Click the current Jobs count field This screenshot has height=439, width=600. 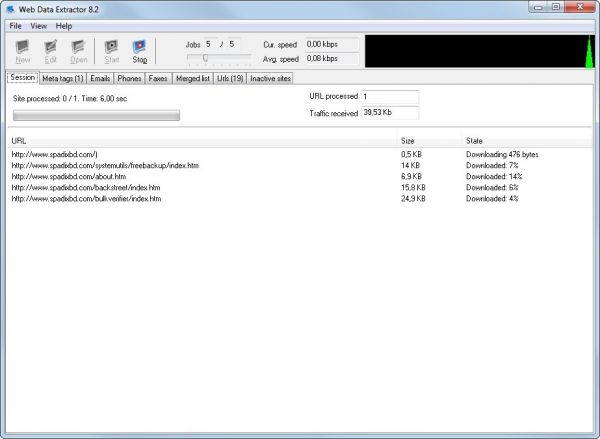(210, 44)
